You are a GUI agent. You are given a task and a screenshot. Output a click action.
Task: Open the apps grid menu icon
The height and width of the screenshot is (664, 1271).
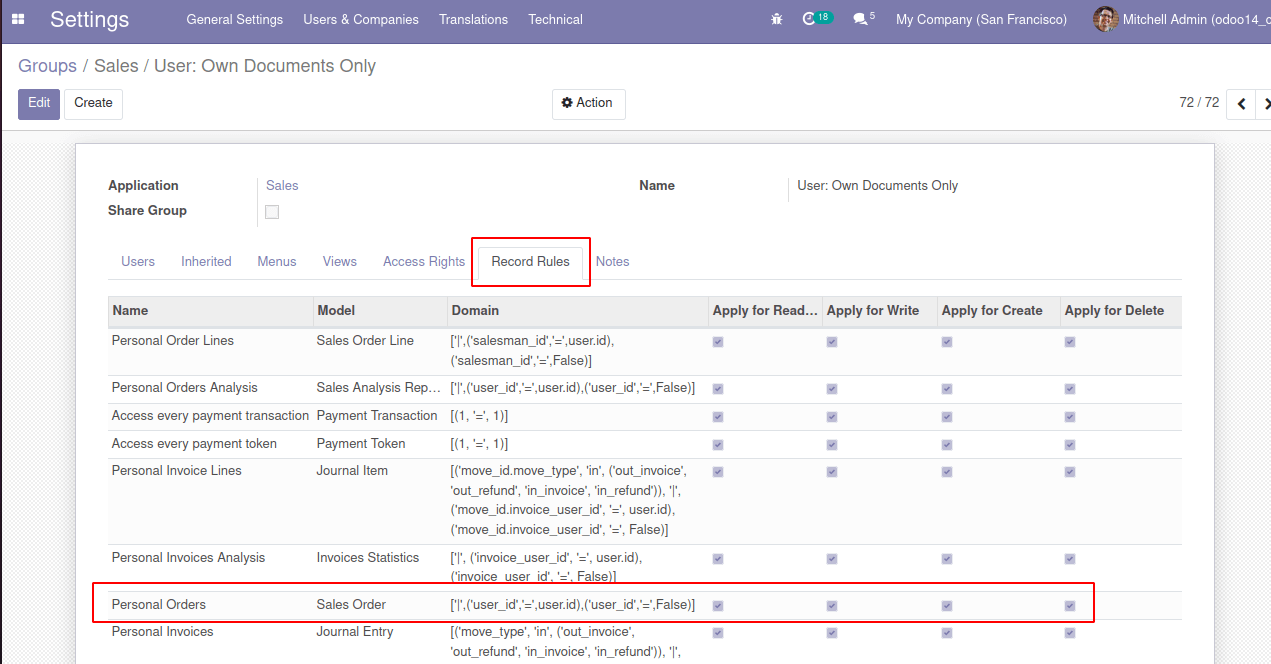[18, 19]
